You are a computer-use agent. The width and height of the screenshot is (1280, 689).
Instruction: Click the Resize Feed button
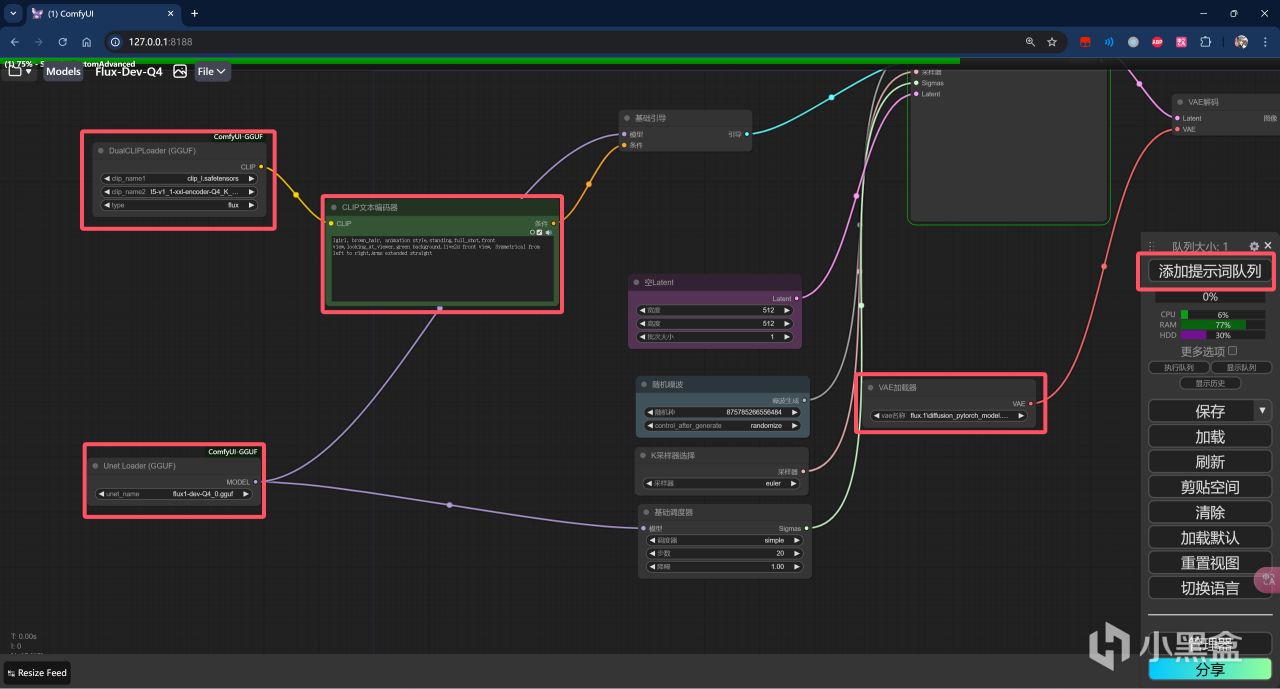(37, 672)
